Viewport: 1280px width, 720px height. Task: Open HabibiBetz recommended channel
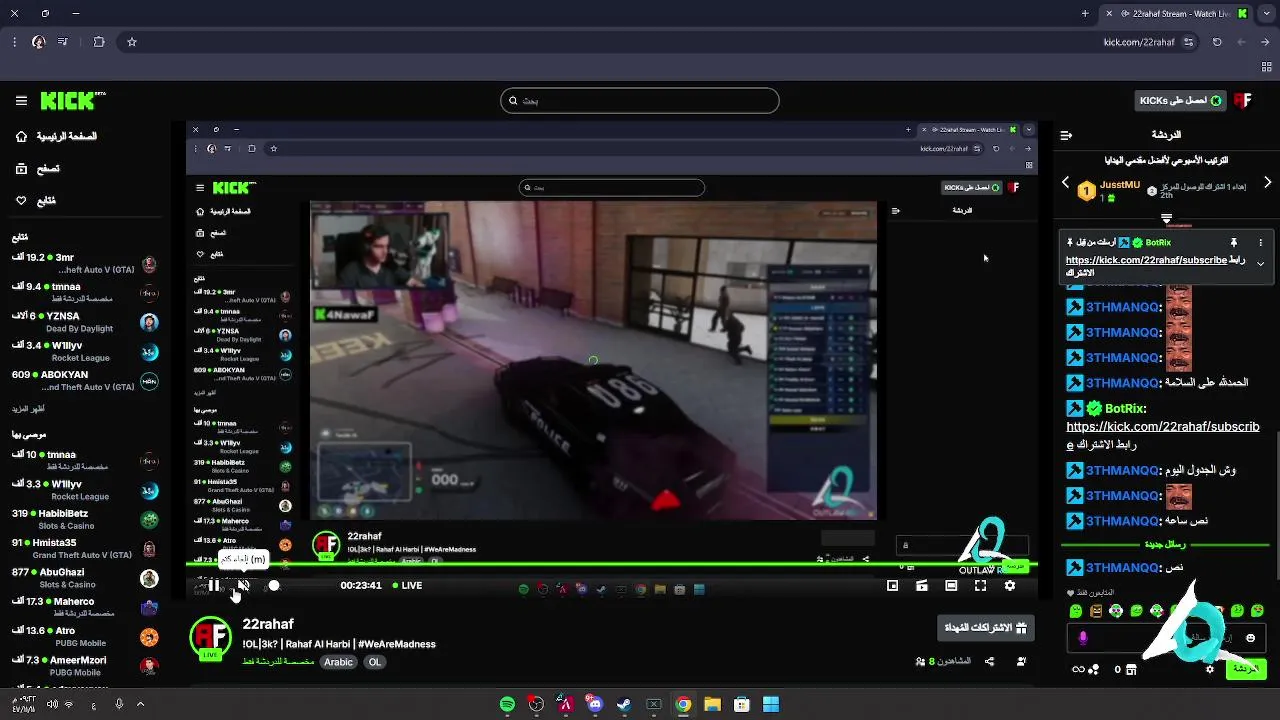85,519
